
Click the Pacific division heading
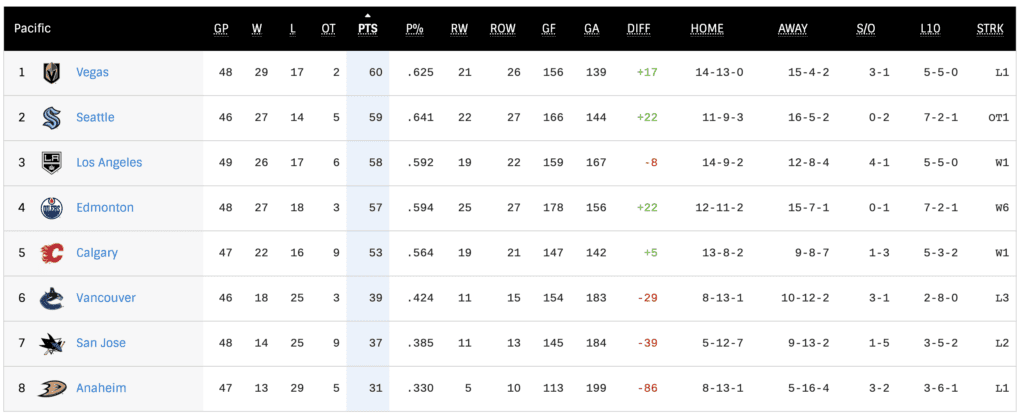point(32,29)
